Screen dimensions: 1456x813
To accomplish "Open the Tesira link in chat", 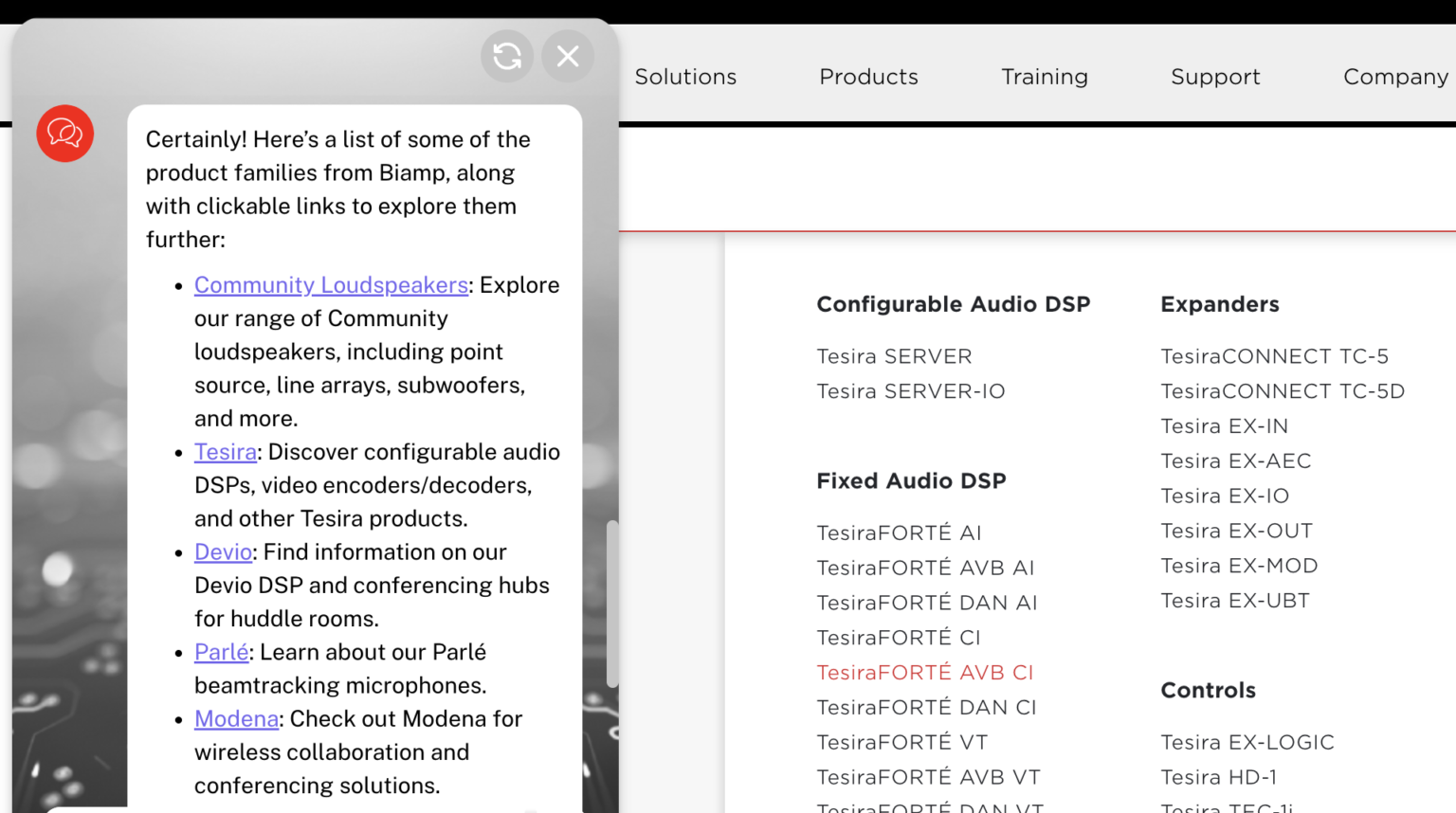I will [x=226, y=452].
